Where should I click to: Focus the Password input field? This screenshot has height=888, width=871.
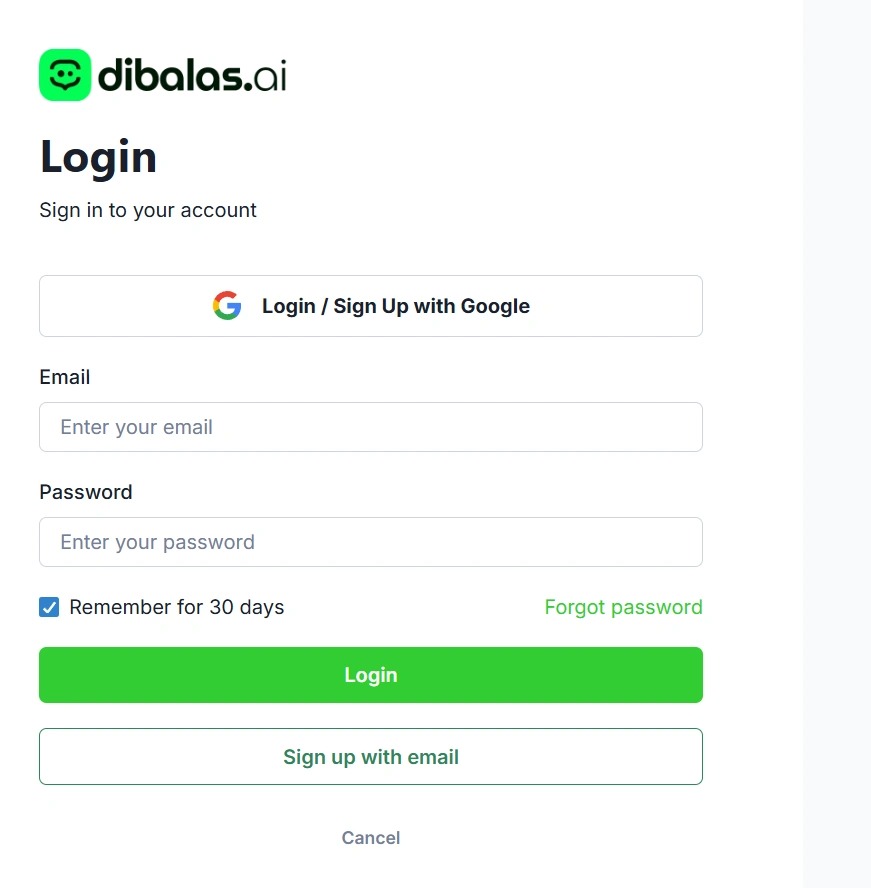tap(371, 542)
